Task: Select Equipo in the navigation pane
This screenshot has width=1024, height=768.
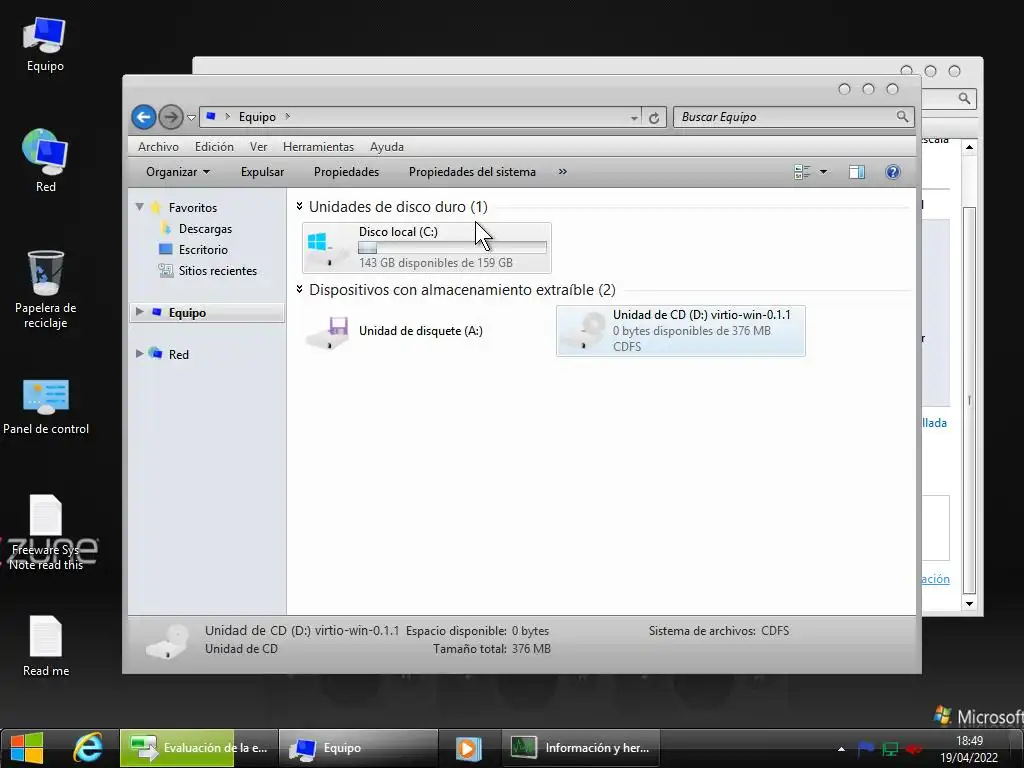Action: (x=187, y=313)
